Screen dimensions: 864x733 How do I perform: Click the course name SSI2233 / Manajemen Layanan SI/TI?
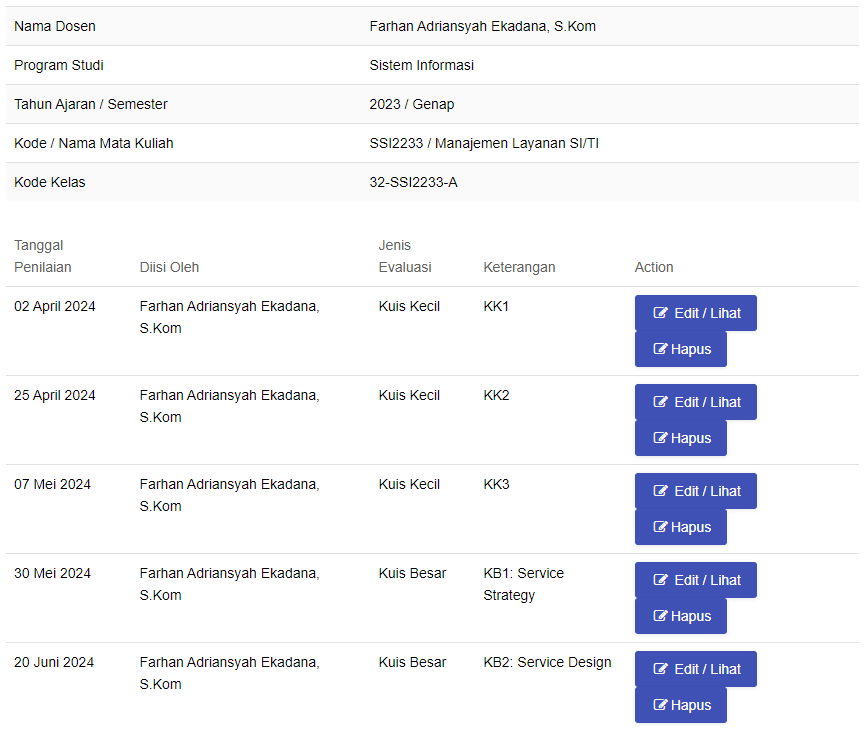(484, 143)
